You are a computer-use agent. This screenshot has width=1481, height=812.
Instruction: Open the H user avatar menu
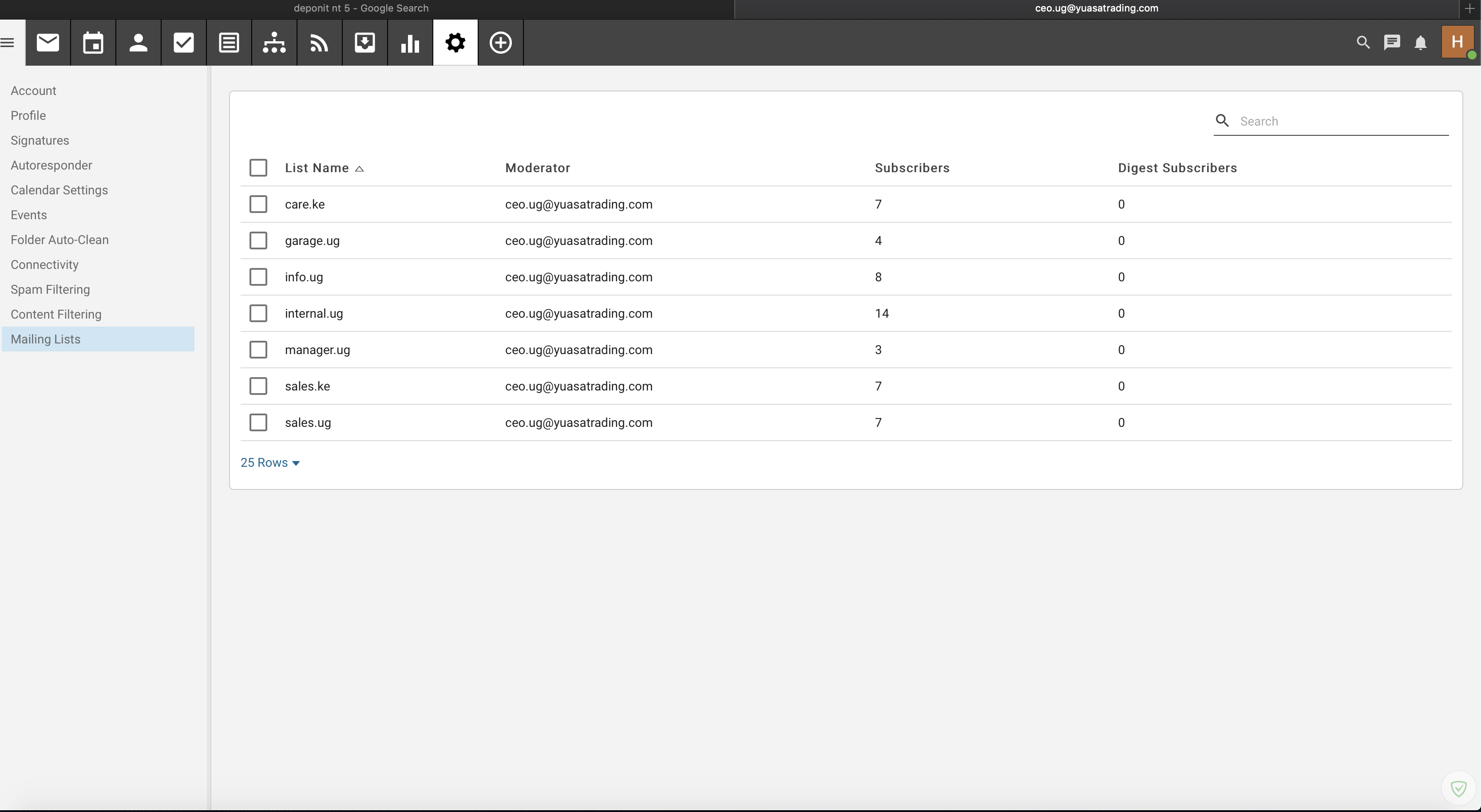(x=1457, y=43)
